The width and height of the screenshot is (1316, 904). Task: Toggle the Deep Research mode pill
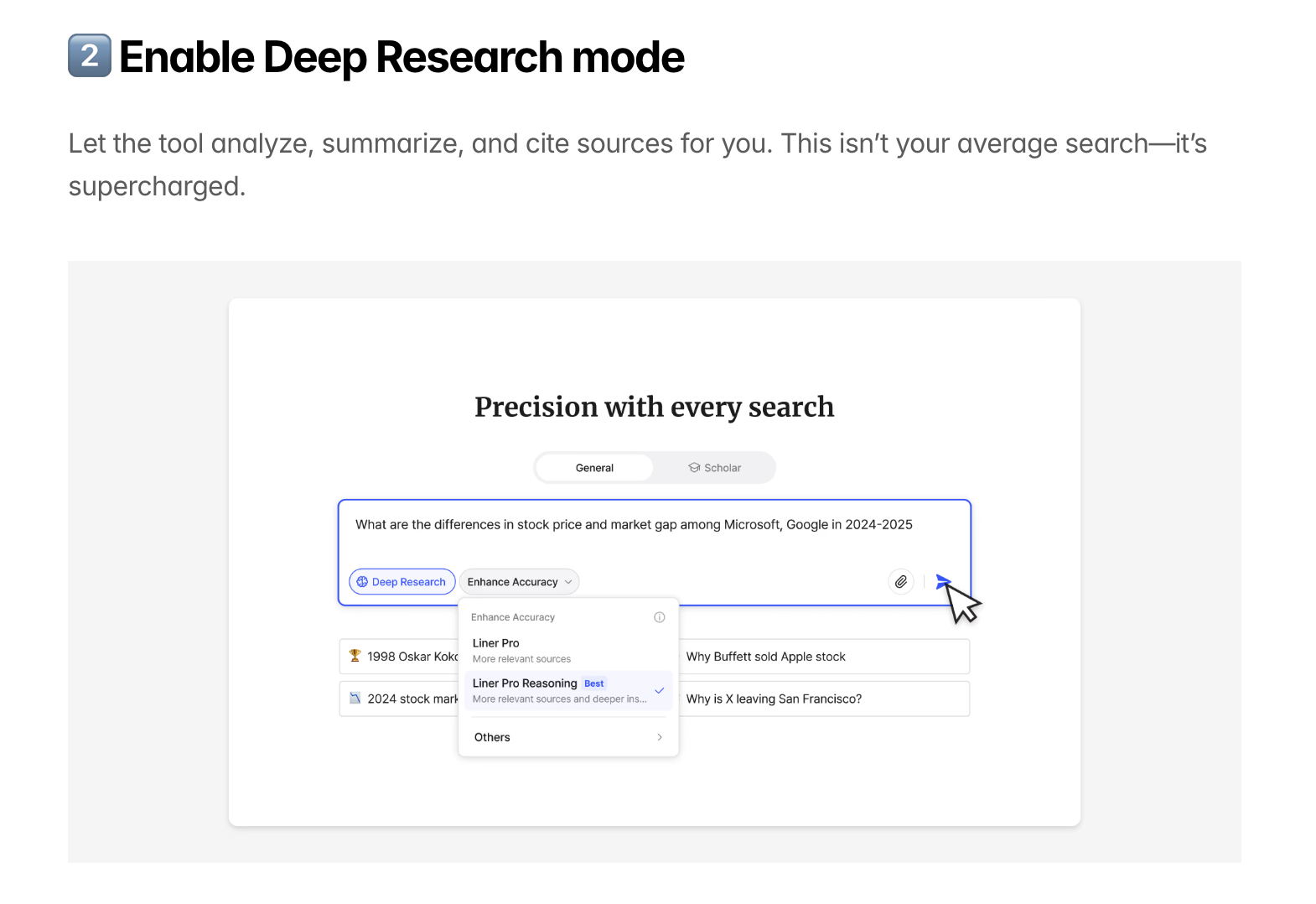tap(402, 582)
